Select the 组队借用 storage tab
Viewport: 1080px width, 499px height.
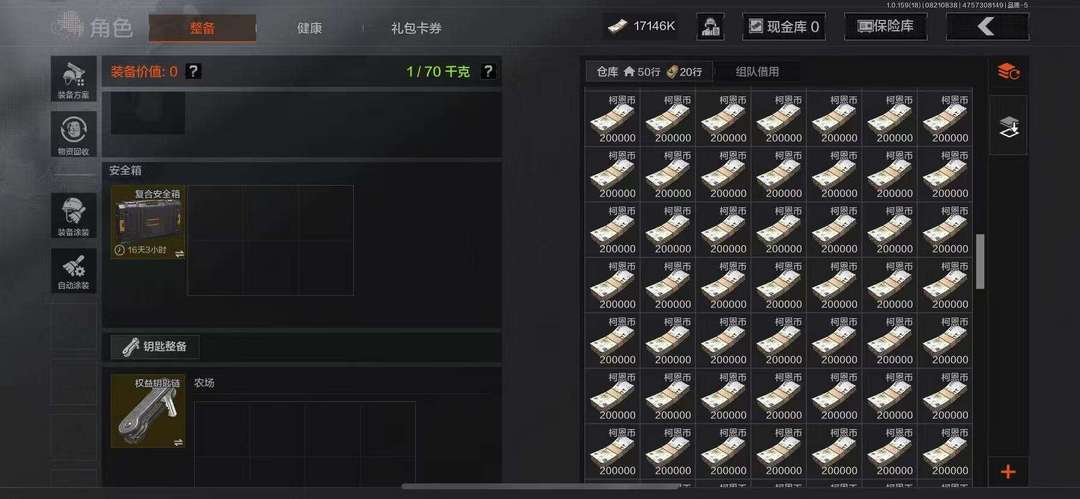(757, 72)
